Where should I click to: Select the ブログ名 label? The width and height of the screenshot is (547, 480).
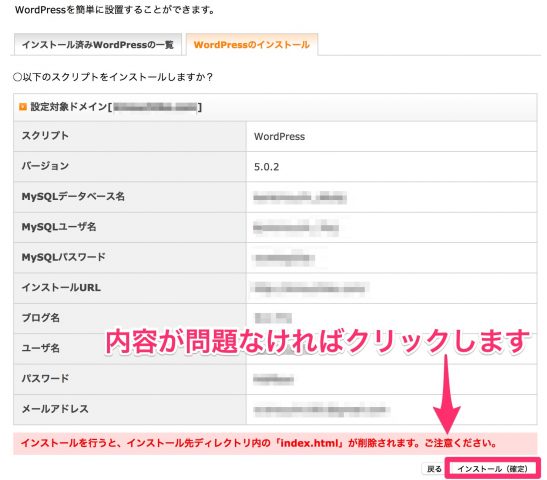point(40,318)
